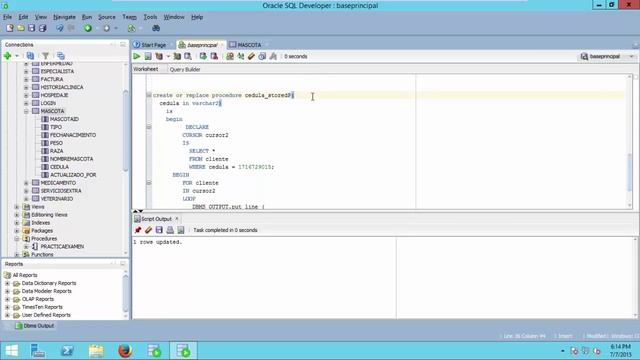
Task: Select the FECHANACIMIENTO column
Action: 73,135
